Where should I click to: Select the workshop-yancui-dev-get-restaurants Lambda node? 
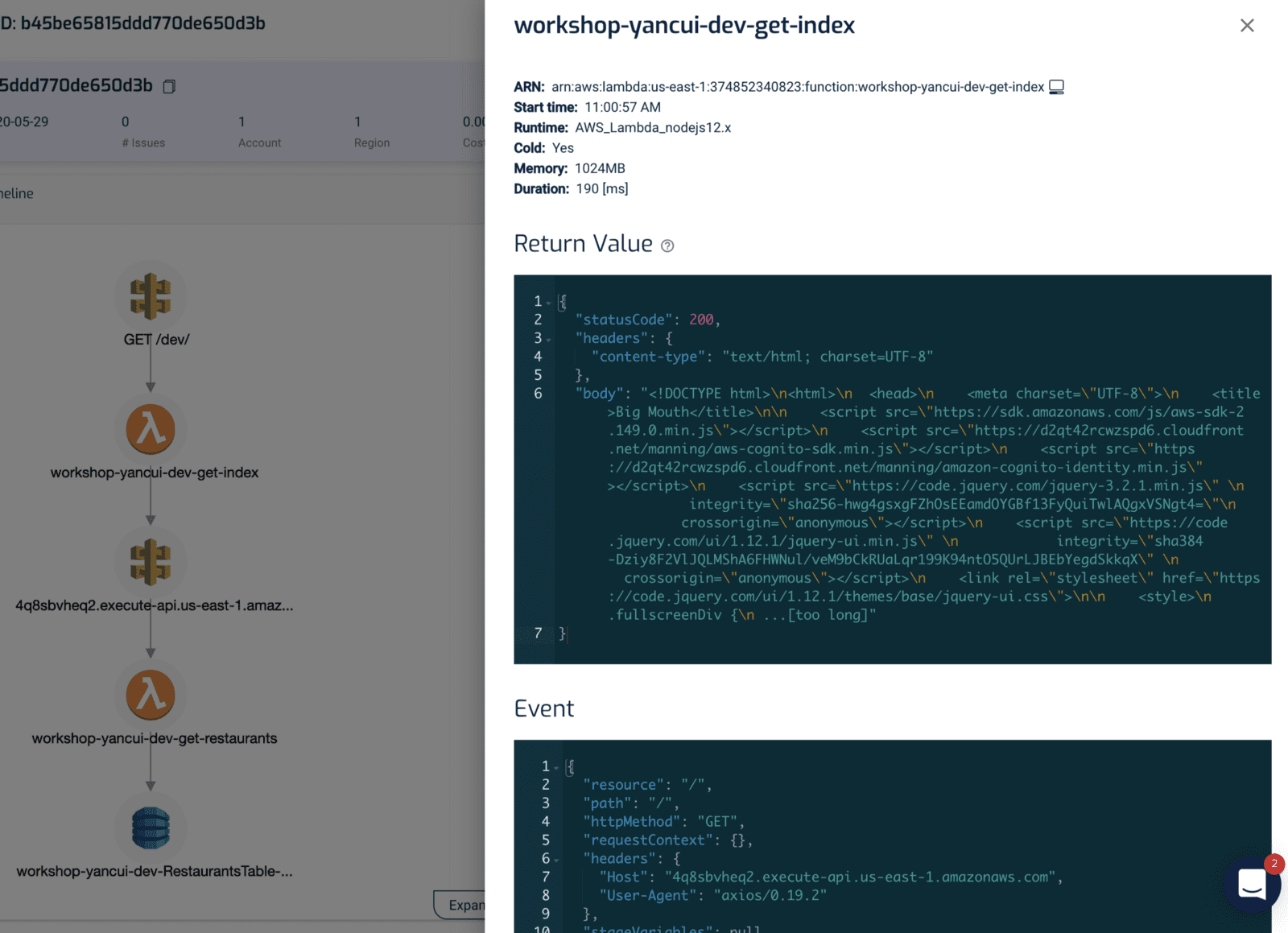[151, 695]
